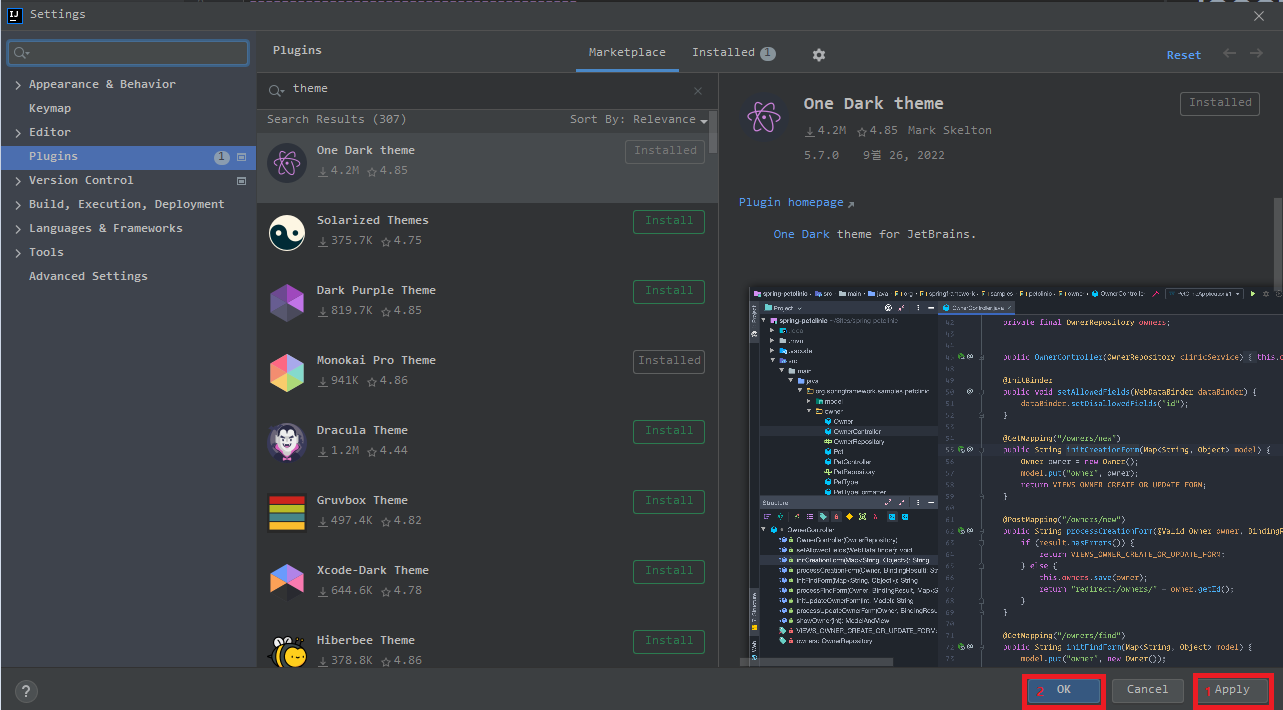Install the Hiberbee Theme plugin
The height and width of the screenshot is (710, 1283).
pos(669,641)
